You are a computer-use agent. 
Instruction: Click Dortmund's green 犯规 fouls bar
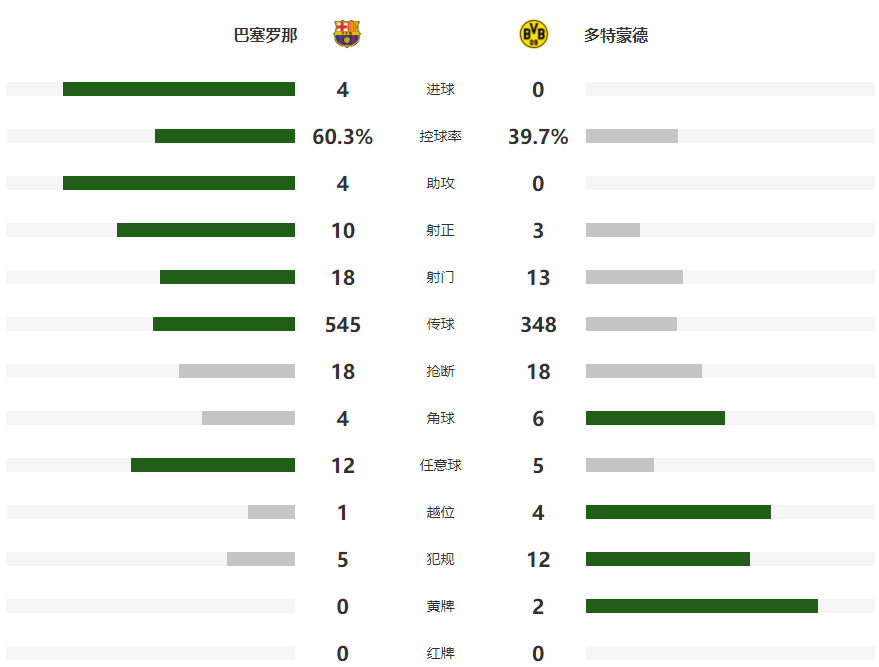point(668,559)
